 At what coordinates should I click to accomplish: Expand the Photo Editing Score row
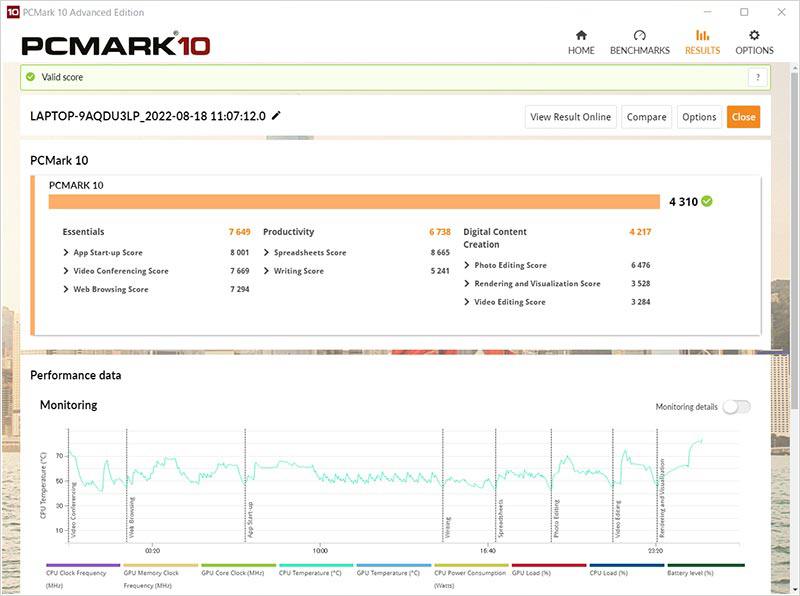[x=467, y=265]
